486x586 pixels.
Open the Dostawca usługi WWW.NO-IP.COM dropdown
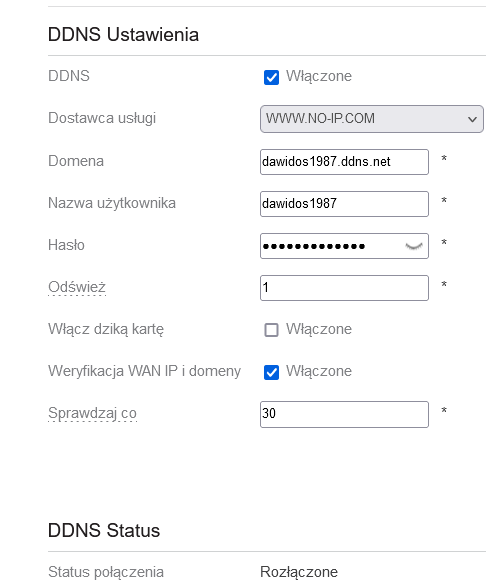pyautogui.click(x=372, y=119)
